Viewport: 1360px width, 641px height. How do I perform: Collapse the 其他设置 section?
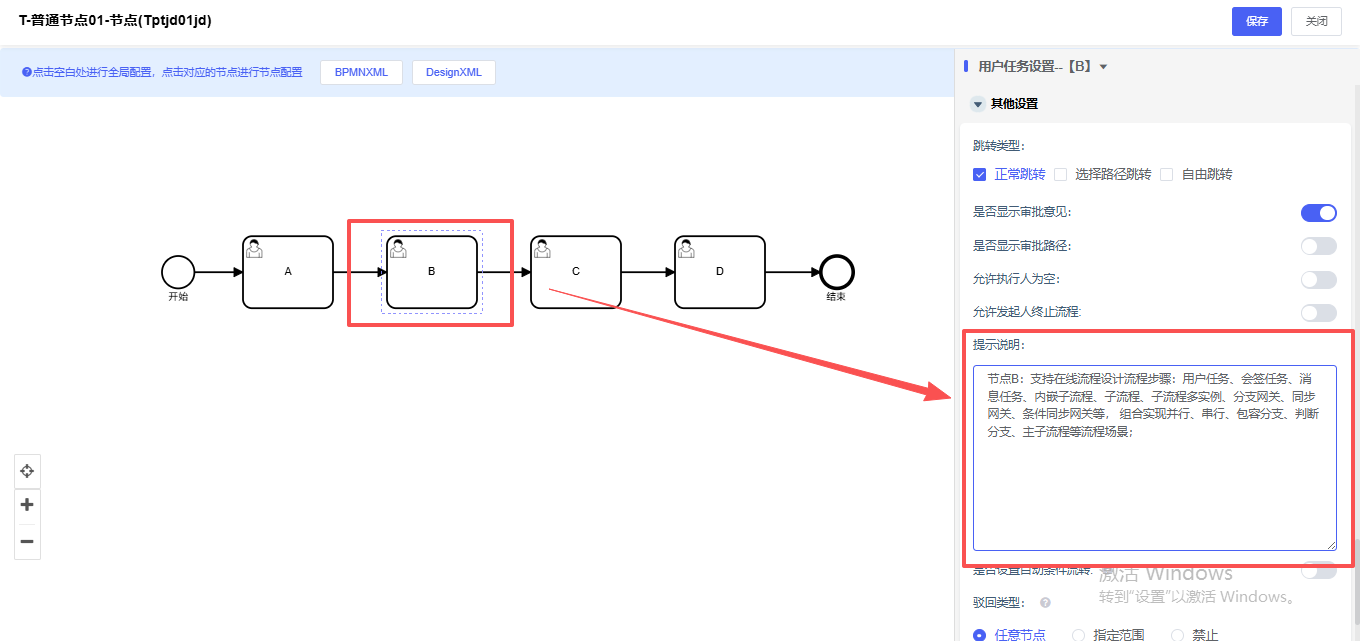pos(977,104)
